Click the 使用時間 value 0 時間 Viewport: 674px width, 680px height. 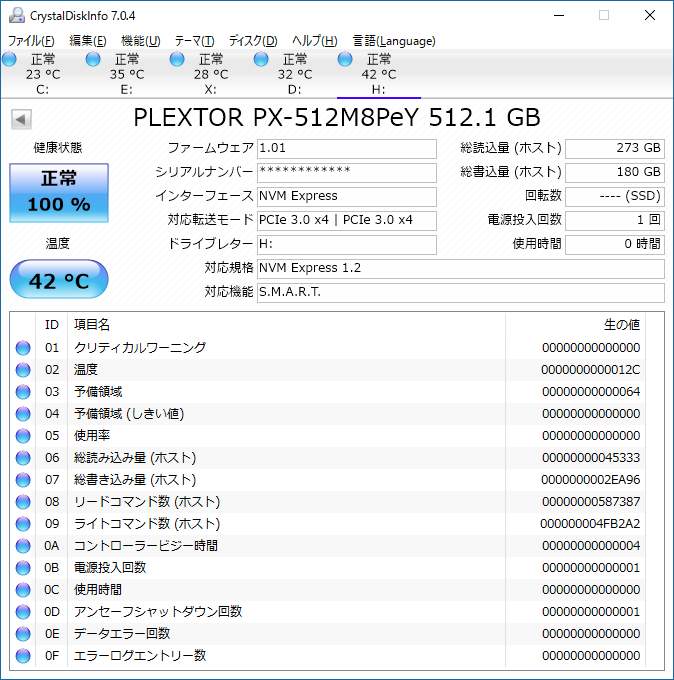pos(615,244)
